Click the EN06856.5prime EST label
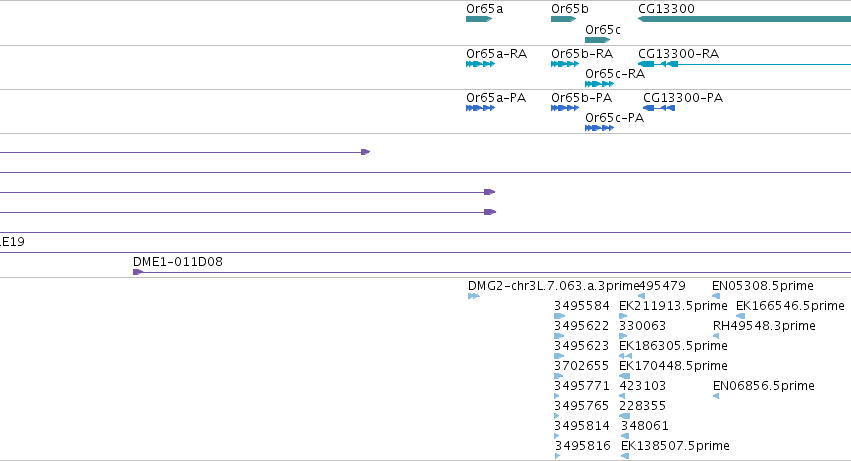The width and height of the screenshot is (851, 461). 764,386
